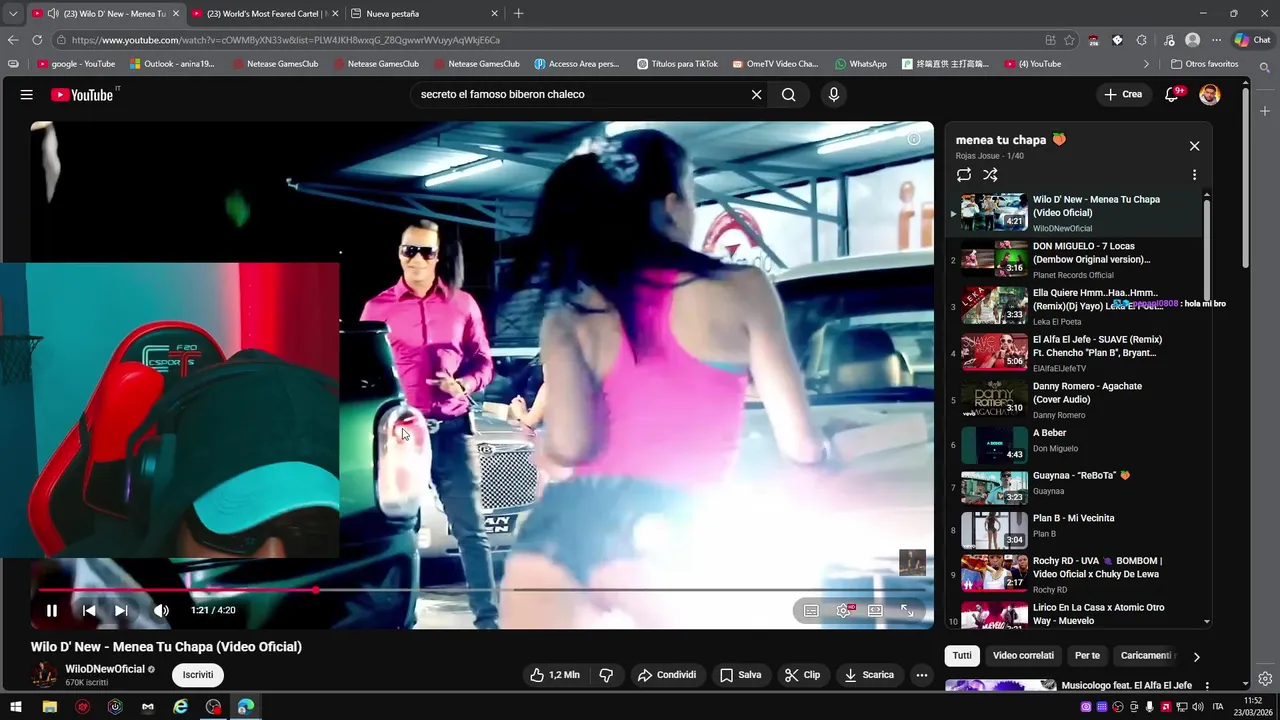Screen dimensions: 1280x720
Task: Switch player to theater mode
Action: [x=875, y=610]
